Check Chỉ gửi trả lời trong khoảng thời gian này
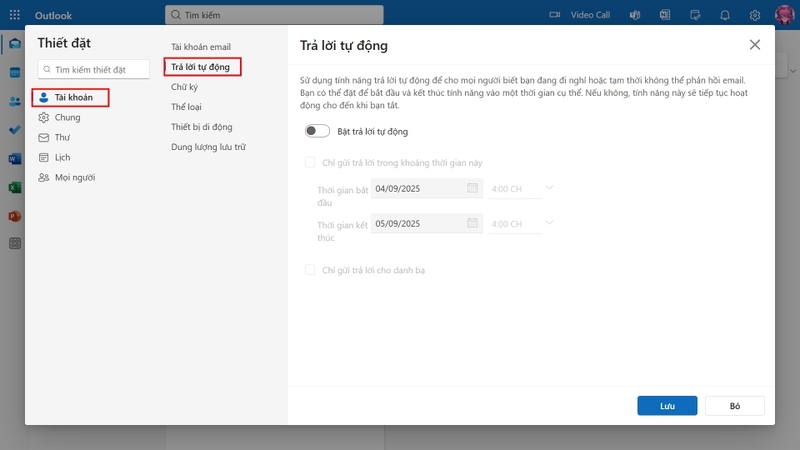 pos(310,163)
